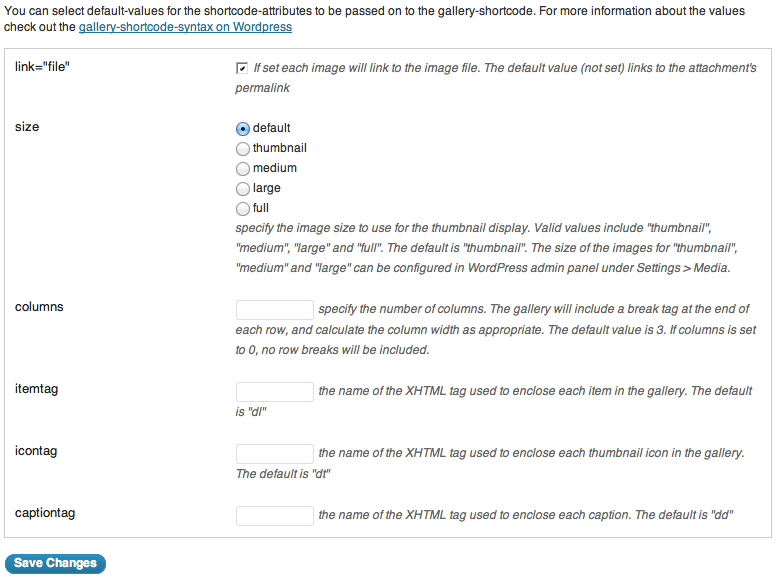Click the itemtag setting label
This screenshot has height=577, width=778.
pyautogui.click(x=36, y=388)
